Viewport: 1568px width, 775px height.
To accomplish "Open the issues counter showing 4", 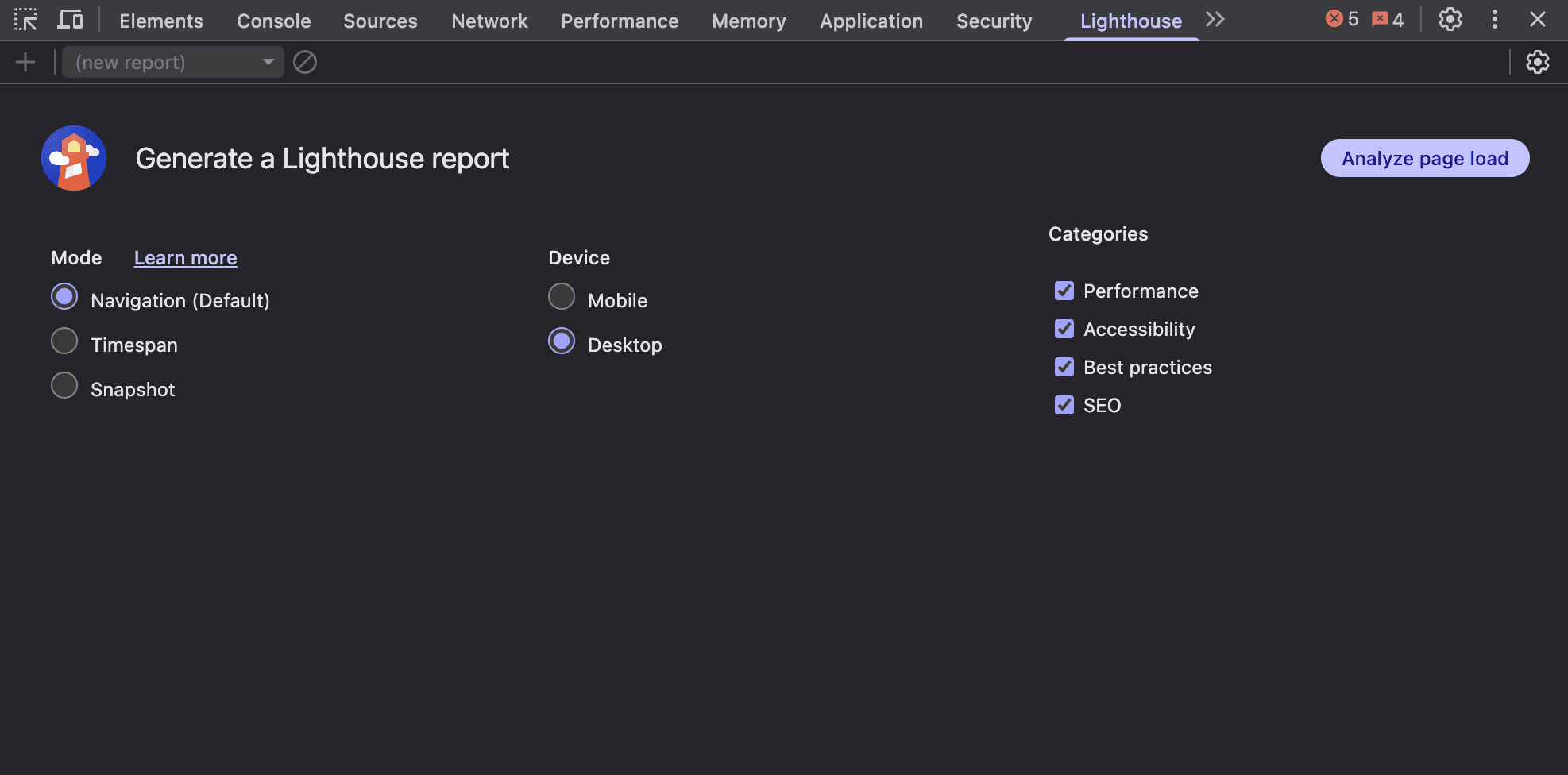I will pyautogui.click(x=1388, y=19).
